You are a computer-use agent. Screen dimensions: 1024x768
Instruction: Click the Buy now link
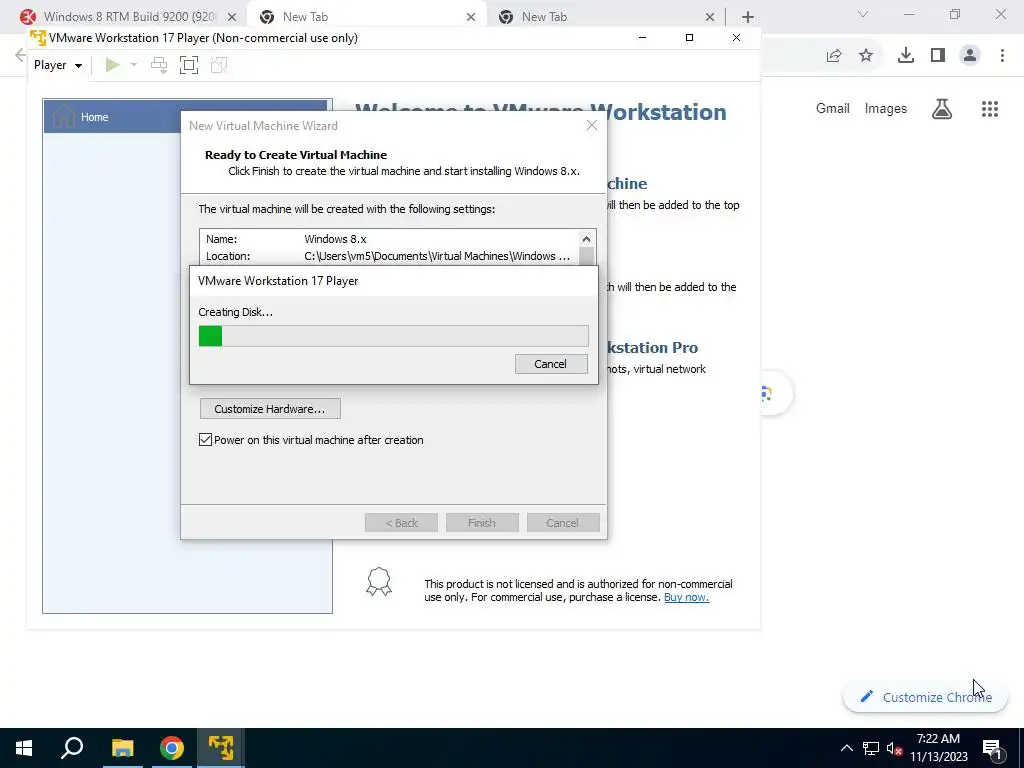686,597
